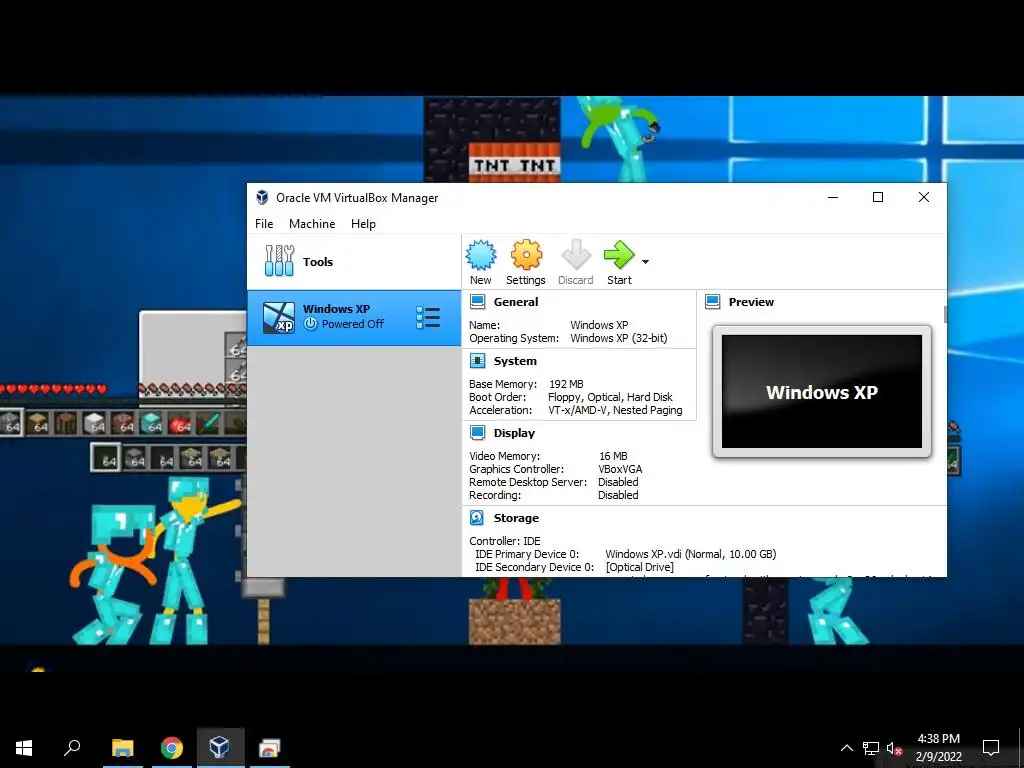Open the System section heading link
The height and width of the screenshot is (768, 1024).
(x=515, y=360)
